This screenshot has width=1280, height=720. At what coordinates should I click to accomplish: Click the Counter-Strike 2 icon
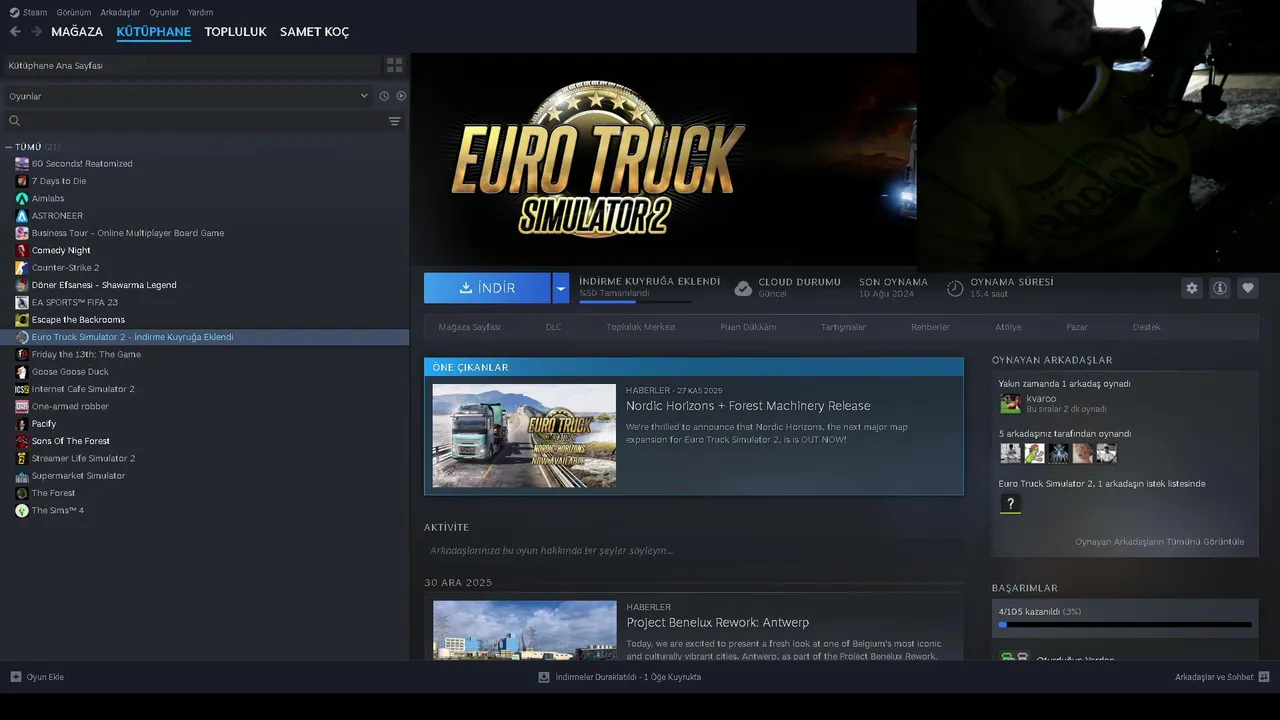22,268
